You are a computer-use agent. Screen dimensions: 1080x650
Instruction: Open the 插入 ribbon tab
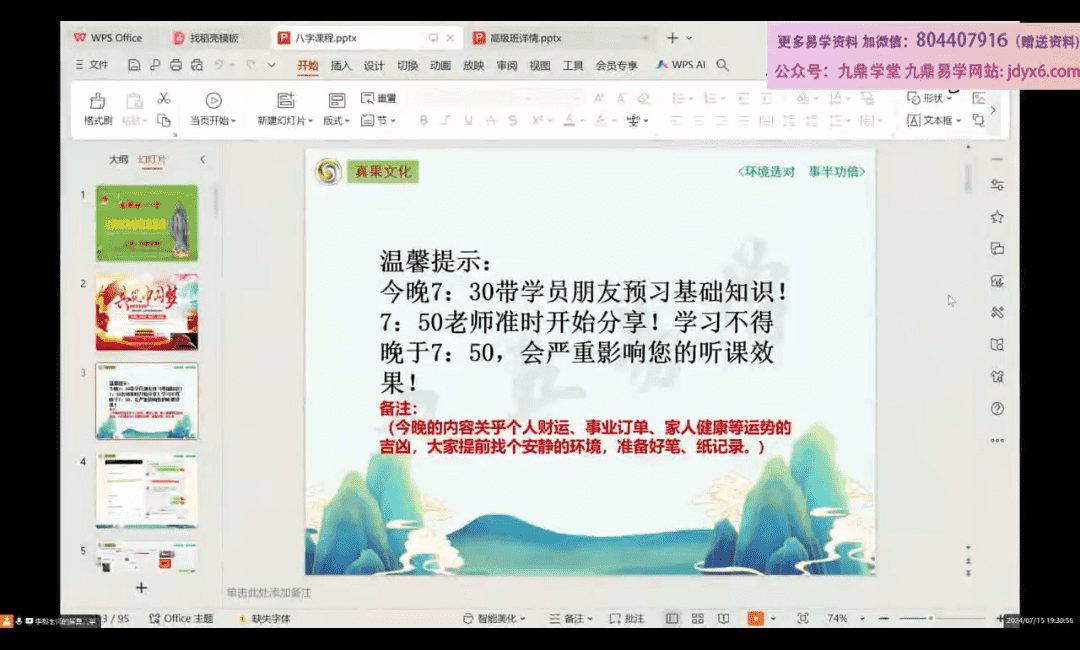click(x=341, y=65)
